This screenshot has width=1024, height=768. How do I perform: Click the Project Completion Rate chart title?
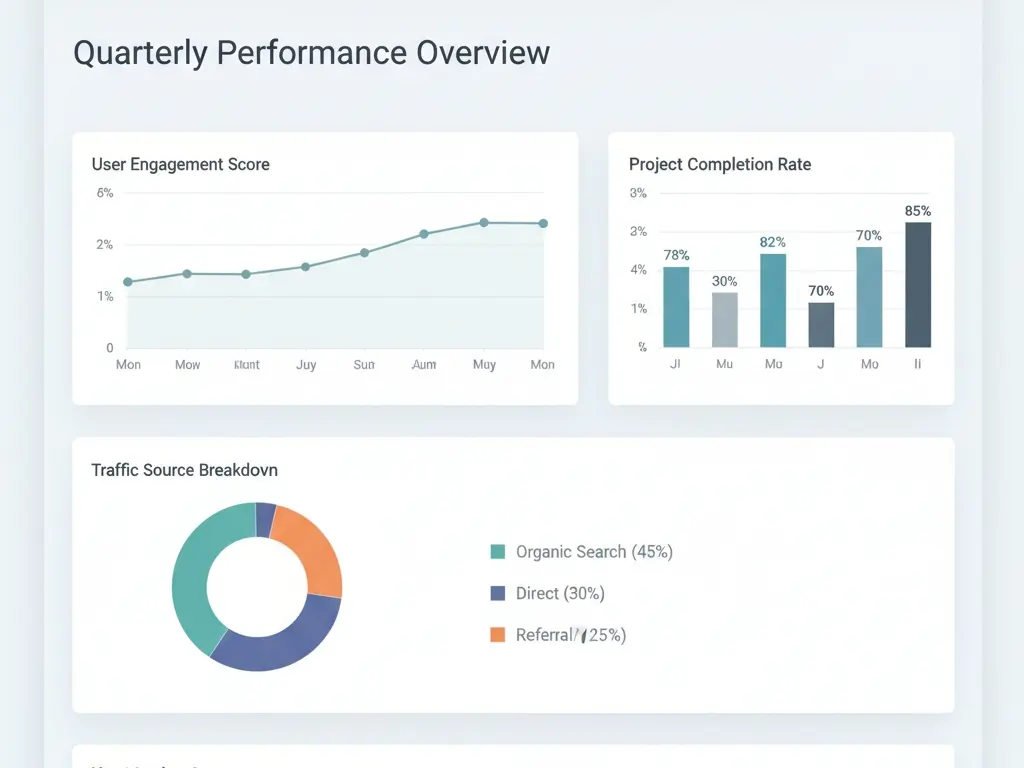click(x=719, y=164)
